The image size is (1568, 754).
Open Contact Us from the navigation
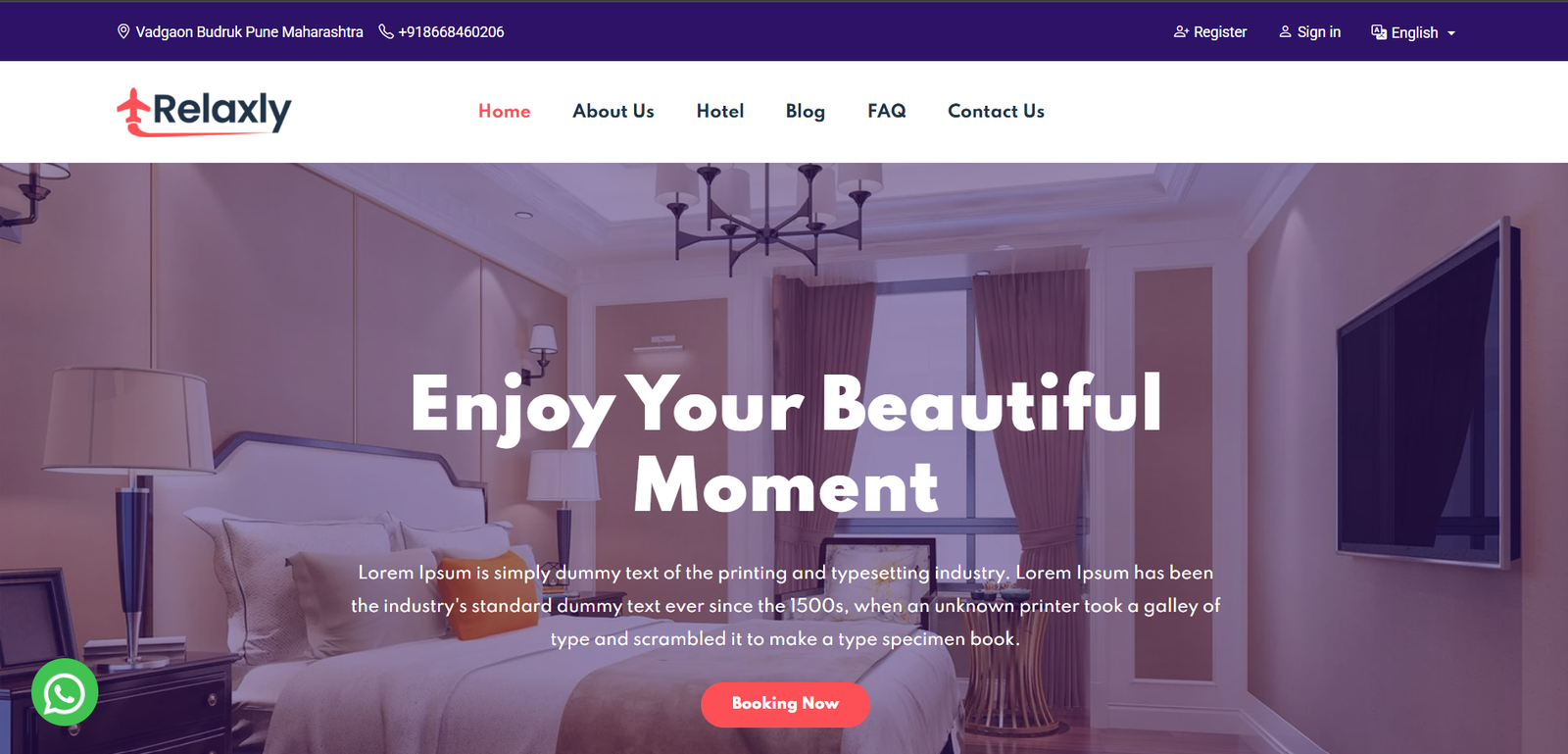(996, 111)
